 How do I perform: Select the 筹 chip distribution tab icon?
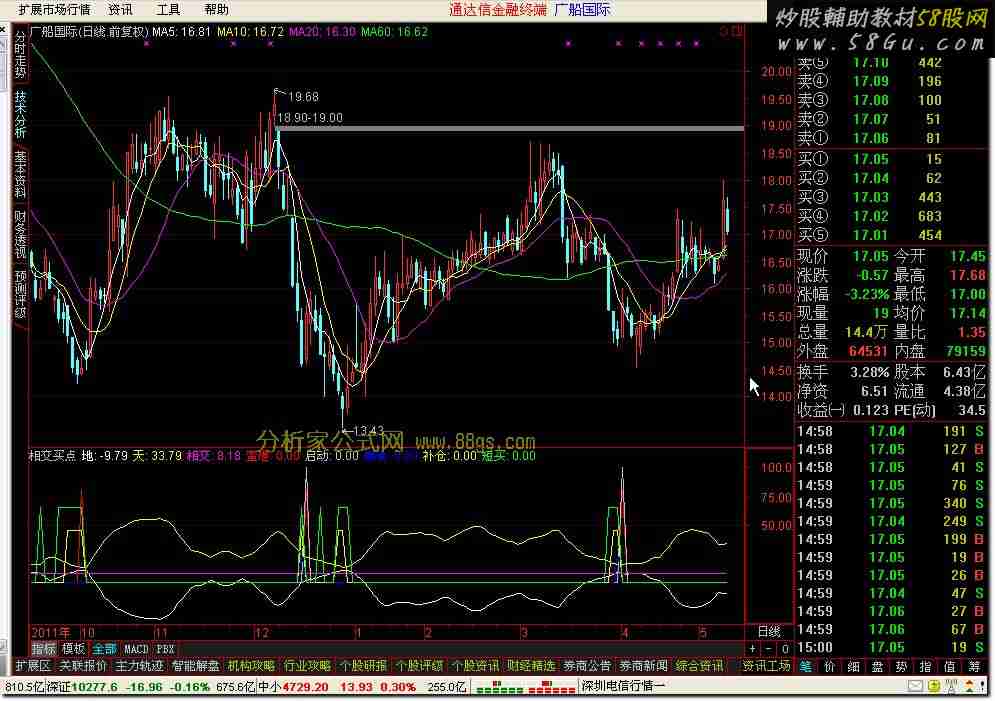(x=973, y=666)
